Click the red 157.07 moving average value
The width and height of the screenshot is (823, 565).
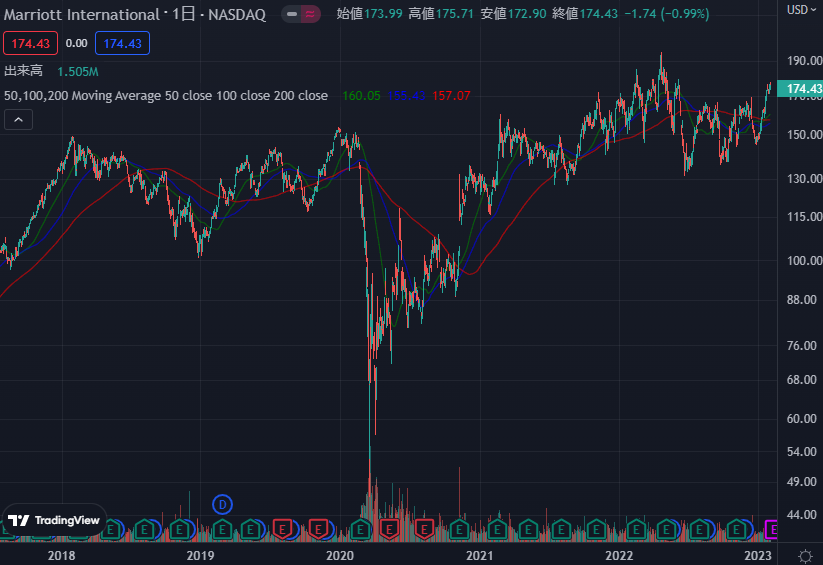451,96
